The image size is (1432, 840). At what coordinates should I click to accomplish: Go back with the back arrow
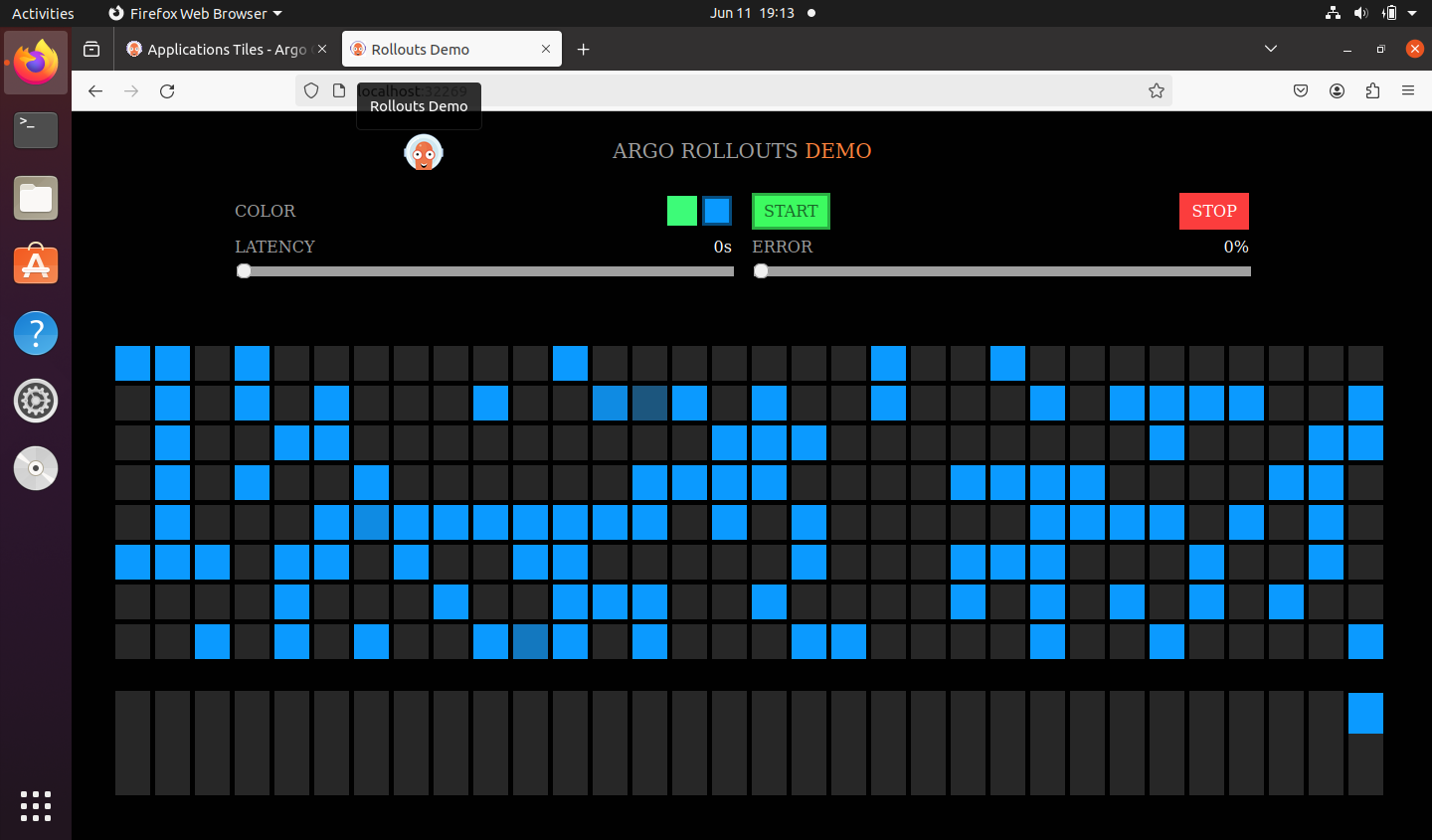(95, 91)
